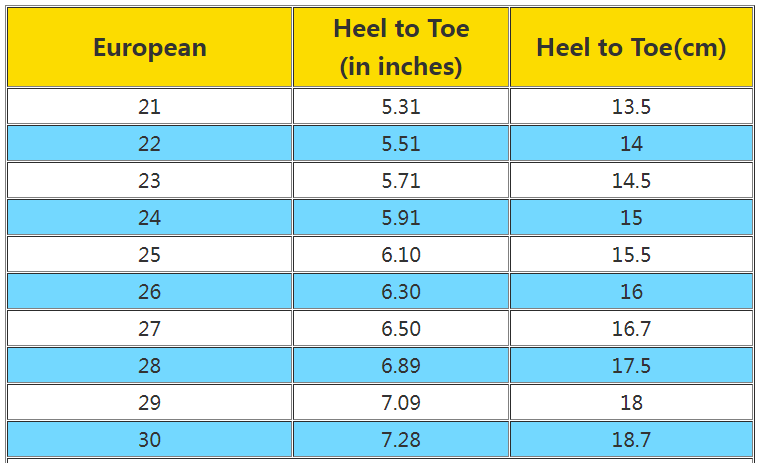
Task: Click the 14 cm cell
Action: (631, 143)
